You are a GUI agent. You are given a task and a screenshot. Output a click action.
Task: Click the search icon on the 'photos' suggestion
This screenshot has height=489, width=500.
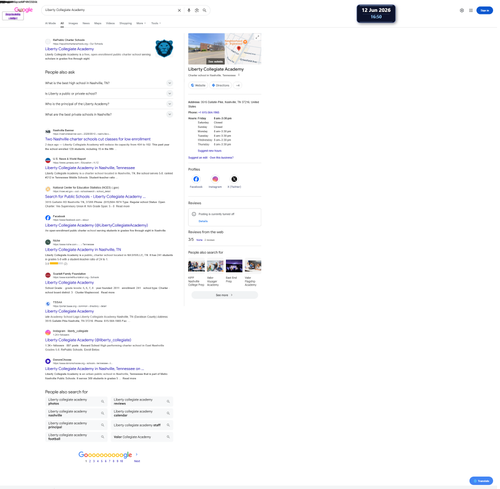click(103, 401)
